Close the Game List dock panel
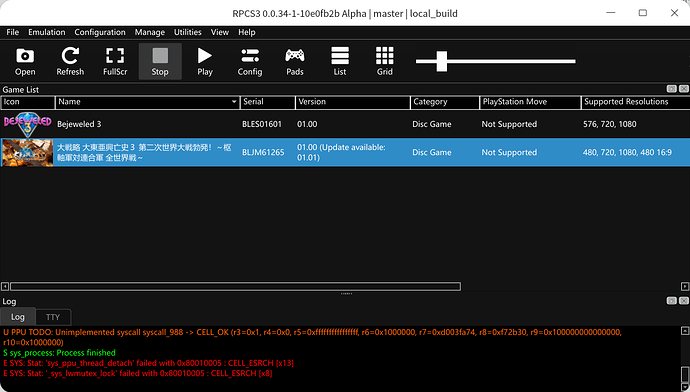 tap(683, 89)
